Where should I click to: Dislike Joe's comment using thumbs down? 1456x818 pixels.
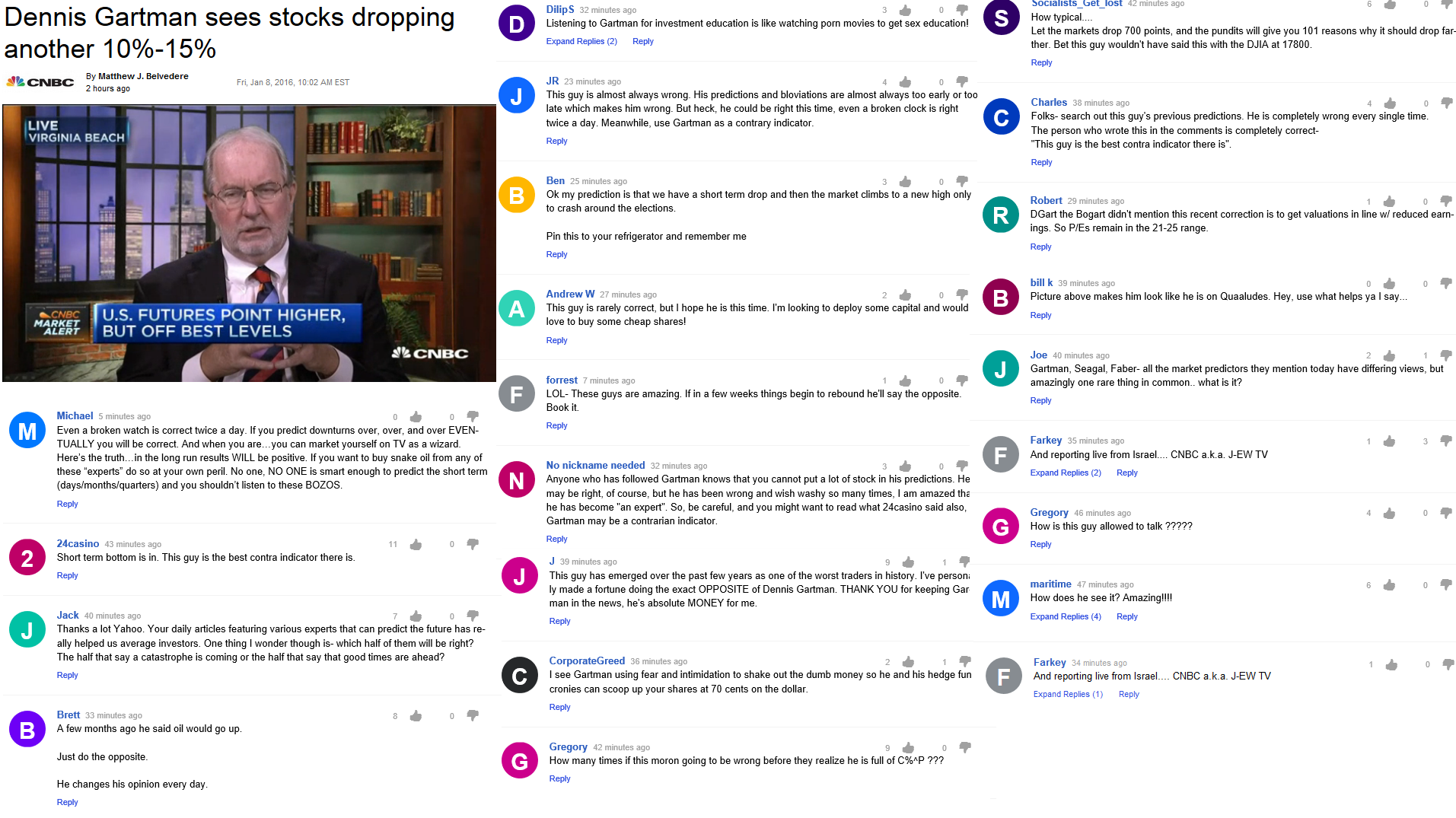[x=1446, y=355]
